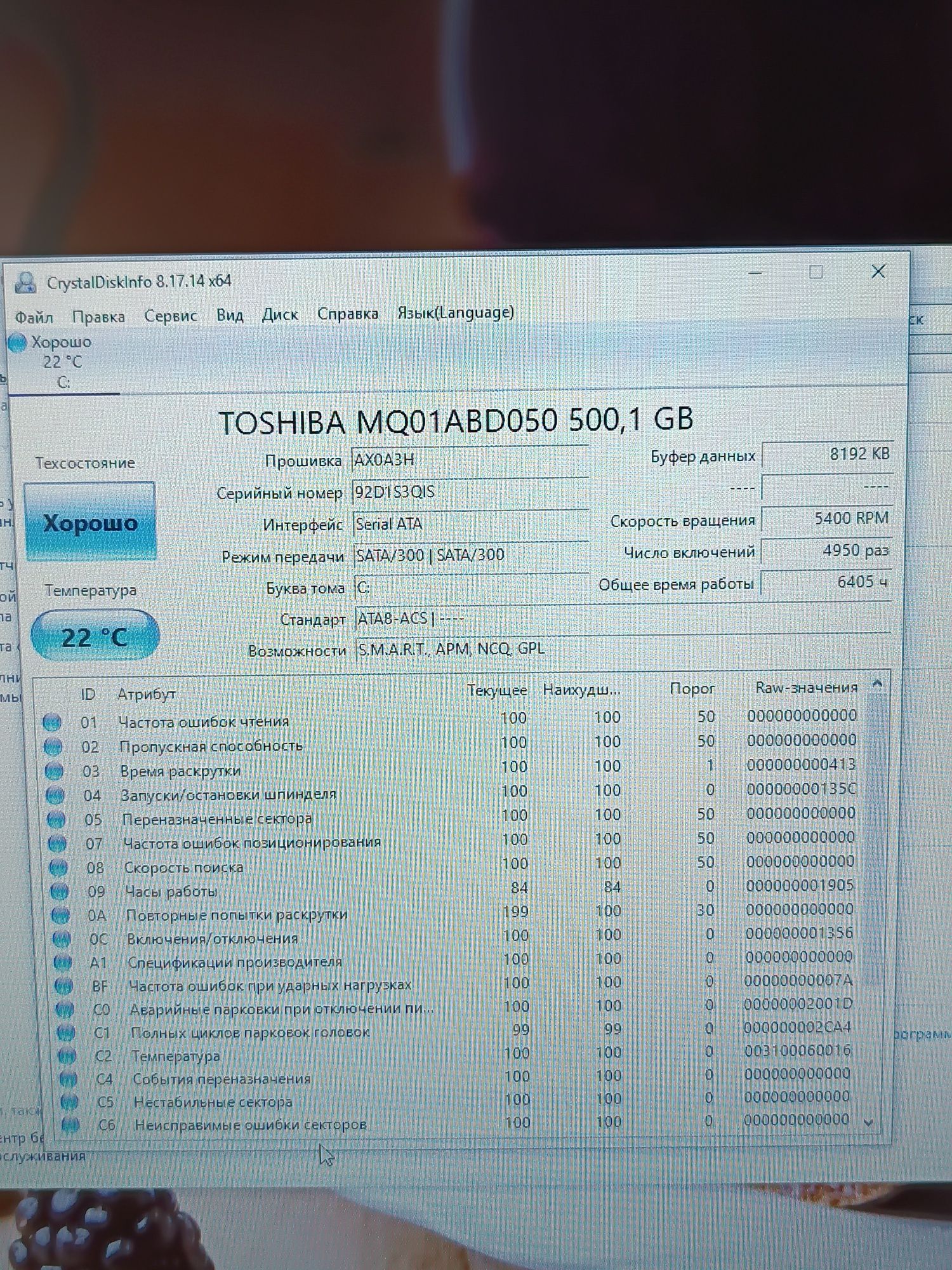Click status icon for 05 Переназначенные сектора

56,819
